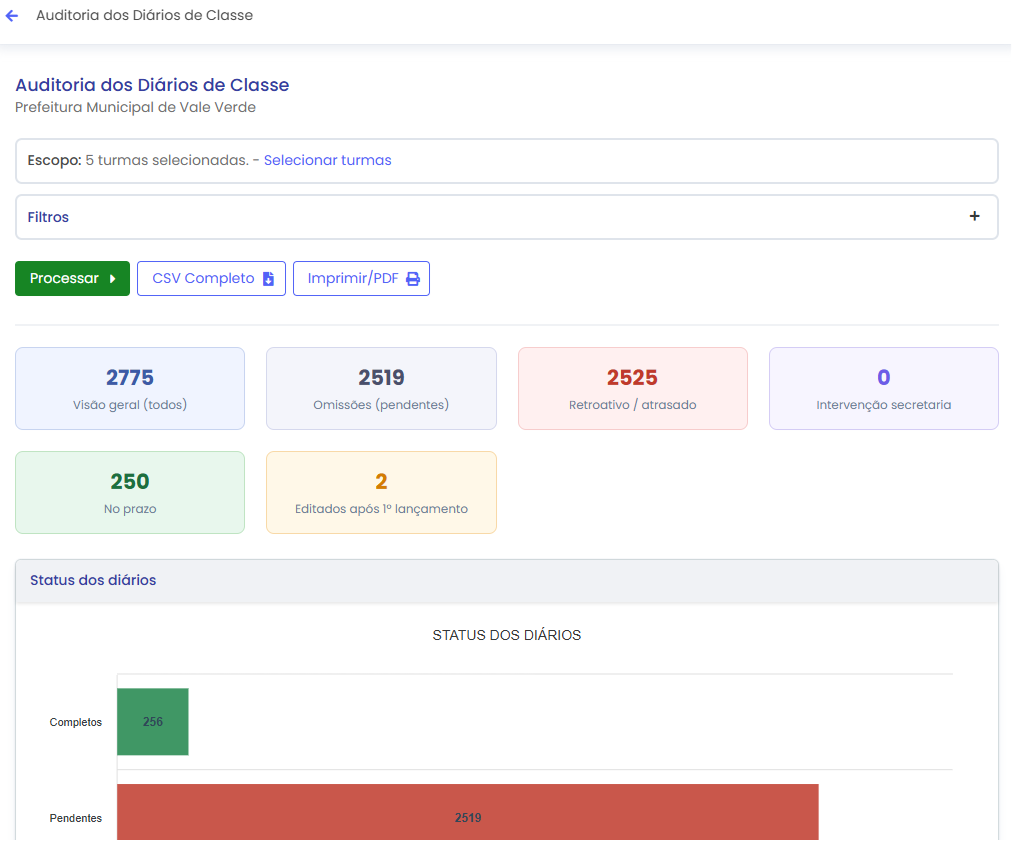Select the Retroativo / atrasado card
Image resolution: width=1012 pixels, height=841 pixels.
[x=632, y=389]
